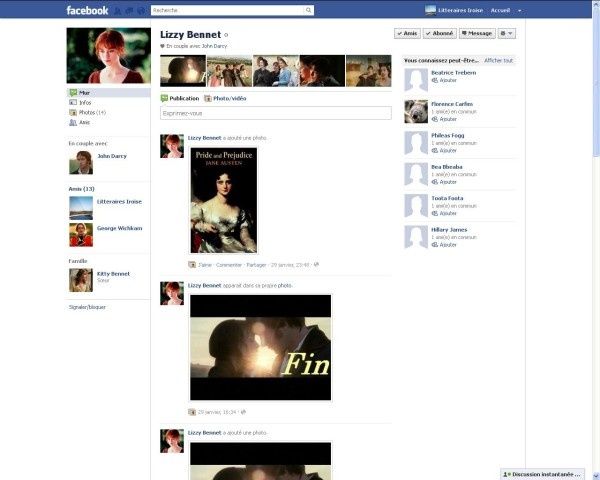Click into the Exprimez-vous text box
The height and width of the screenshot is (480, 600).
pos(276,113)
